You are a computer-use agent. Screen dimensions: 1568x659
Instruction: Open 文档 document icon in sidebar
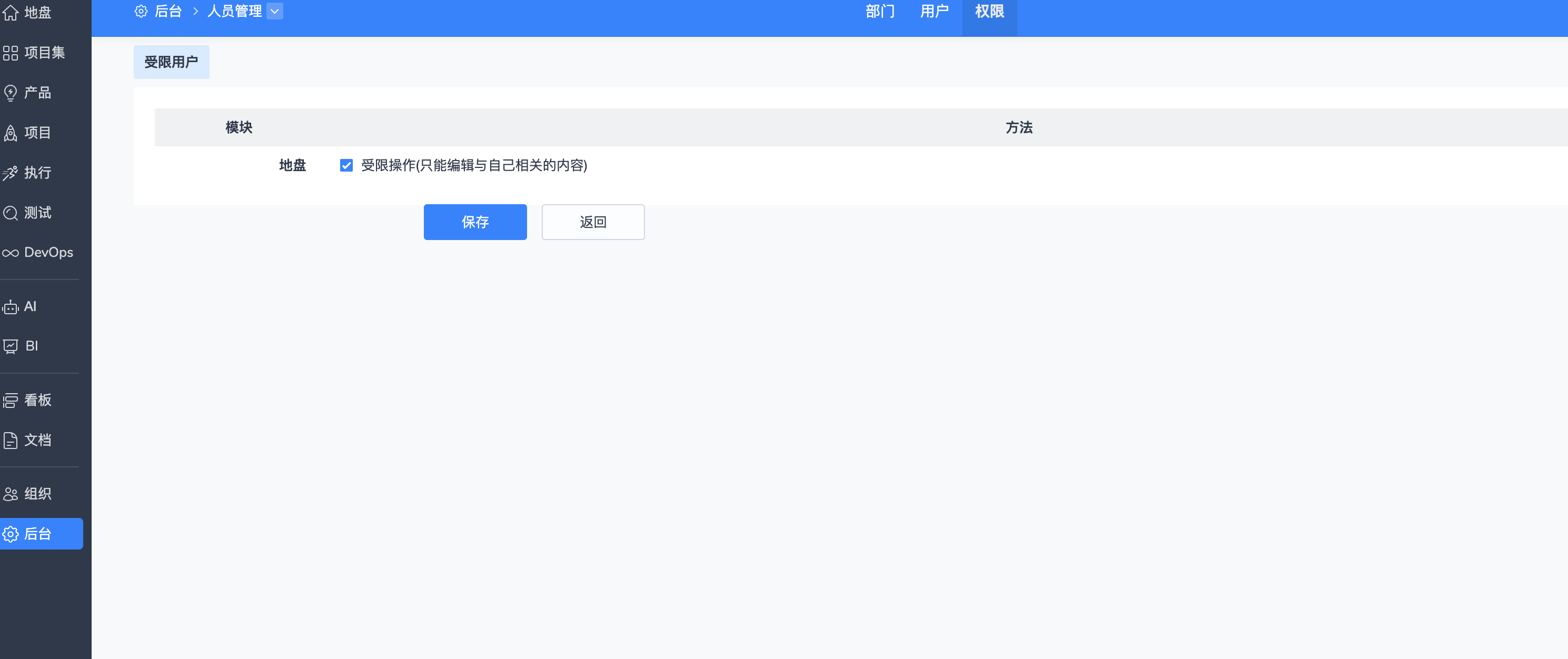(11, 441)
